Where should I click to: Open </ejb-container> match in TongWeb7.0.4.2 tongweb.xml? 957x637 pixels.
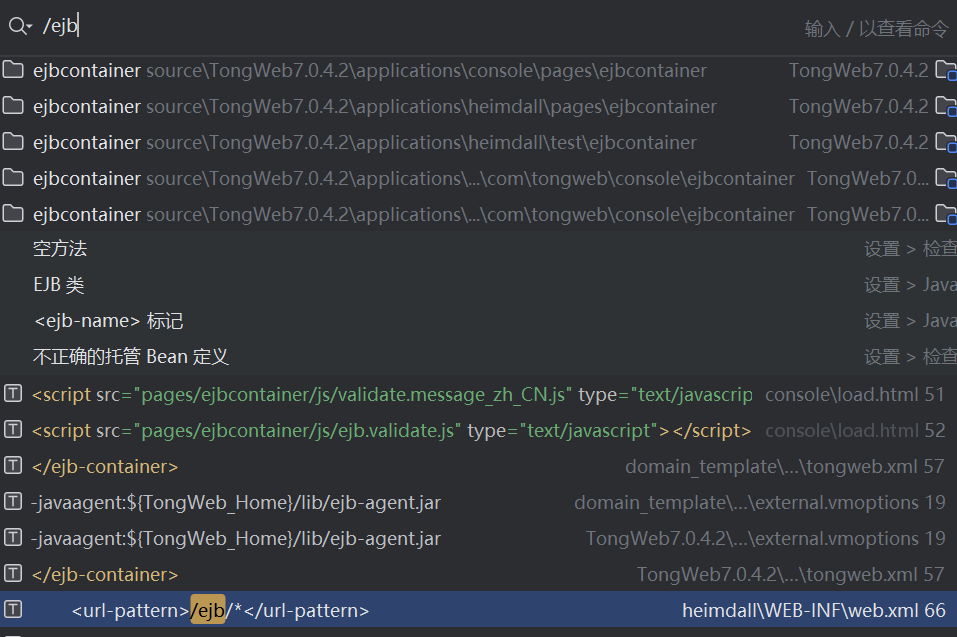point(105,574)
